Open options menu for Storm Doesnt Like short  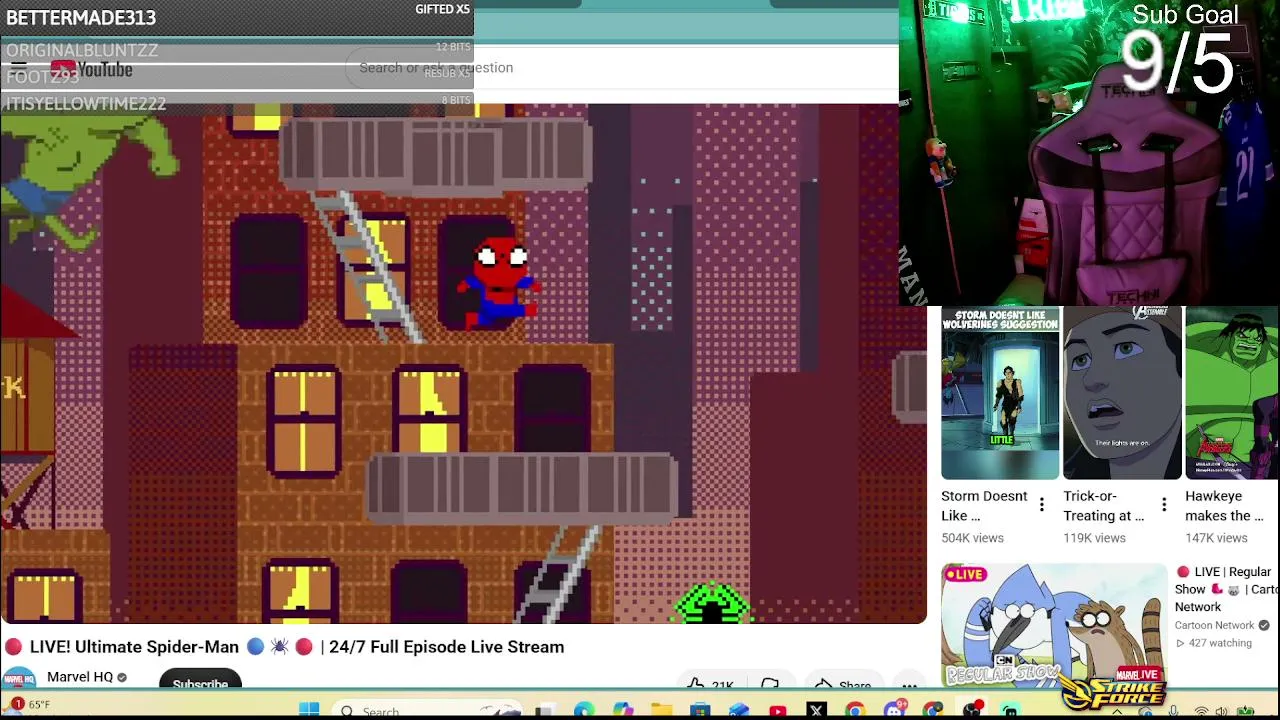click(x=1041, y=505)
